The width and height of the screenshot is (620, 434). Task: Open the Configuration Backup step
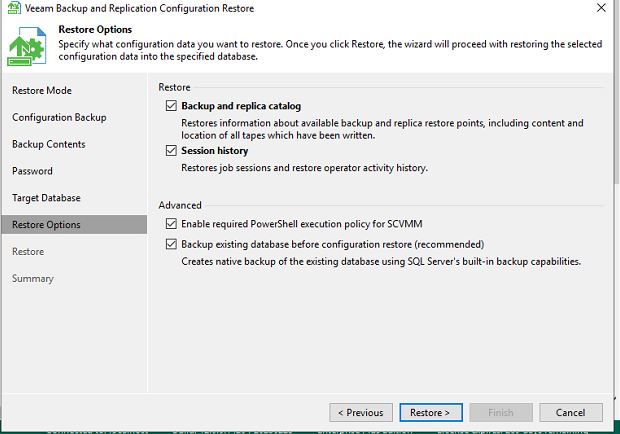[59, 118]
